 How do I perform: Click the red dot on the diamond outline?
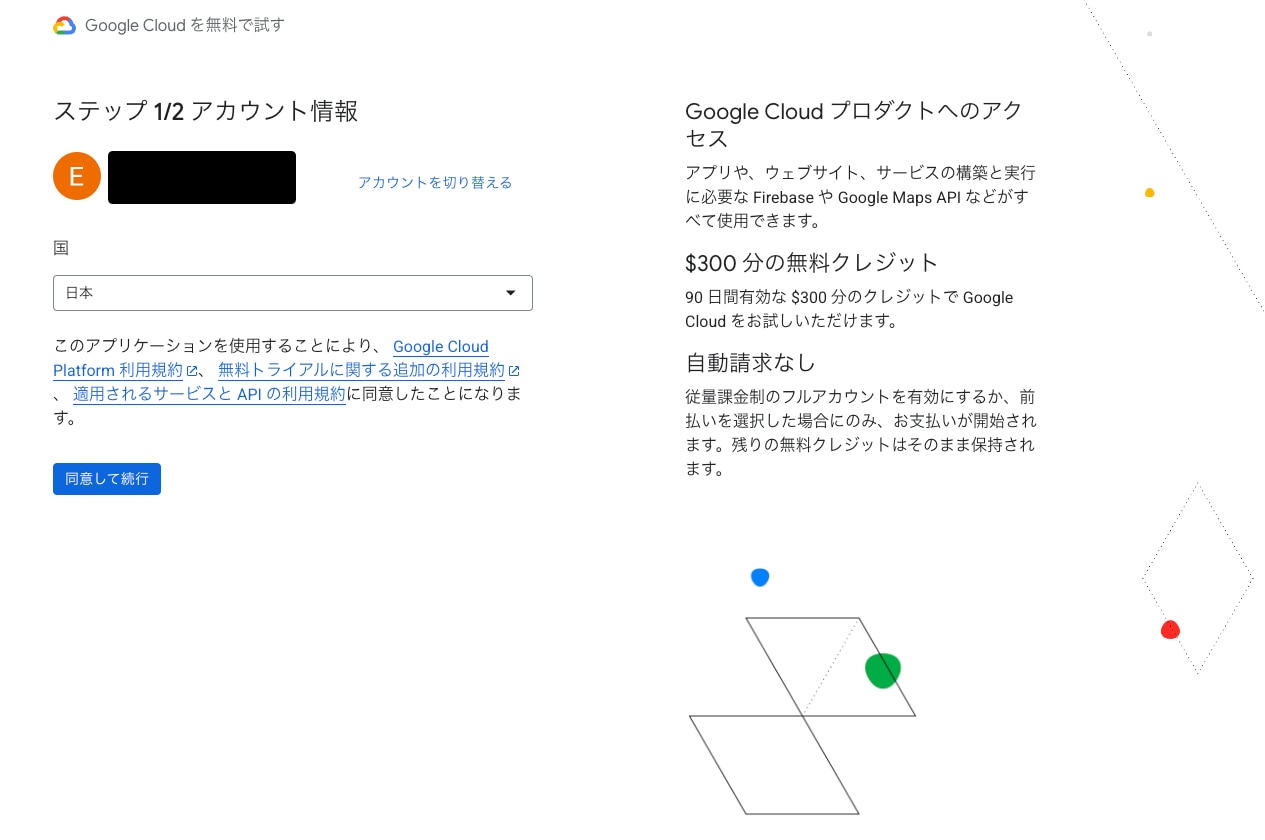tap(1170, 630)
